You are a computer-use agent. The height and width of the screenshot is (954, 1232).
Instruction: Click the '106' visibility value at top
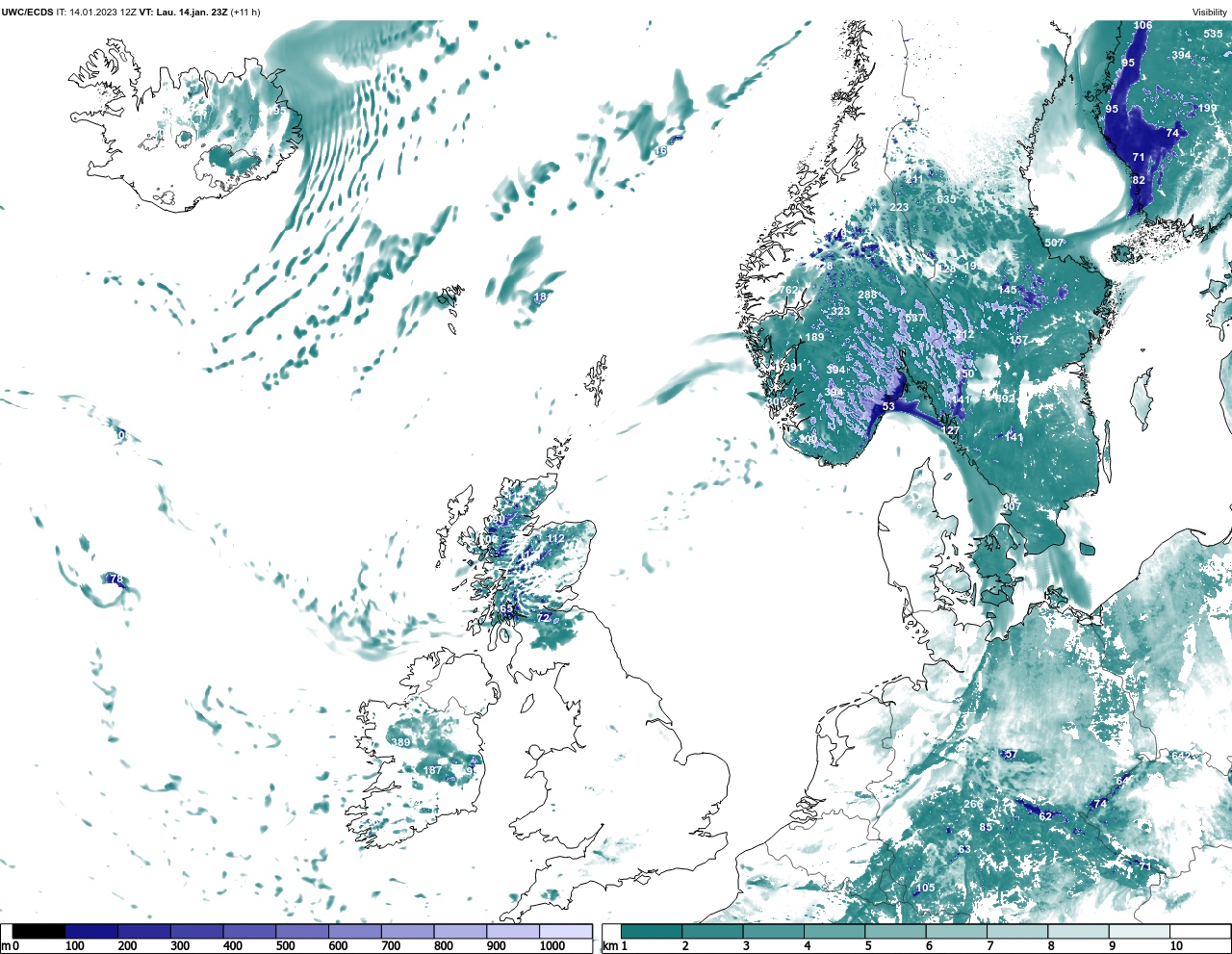pos(1142,26)
